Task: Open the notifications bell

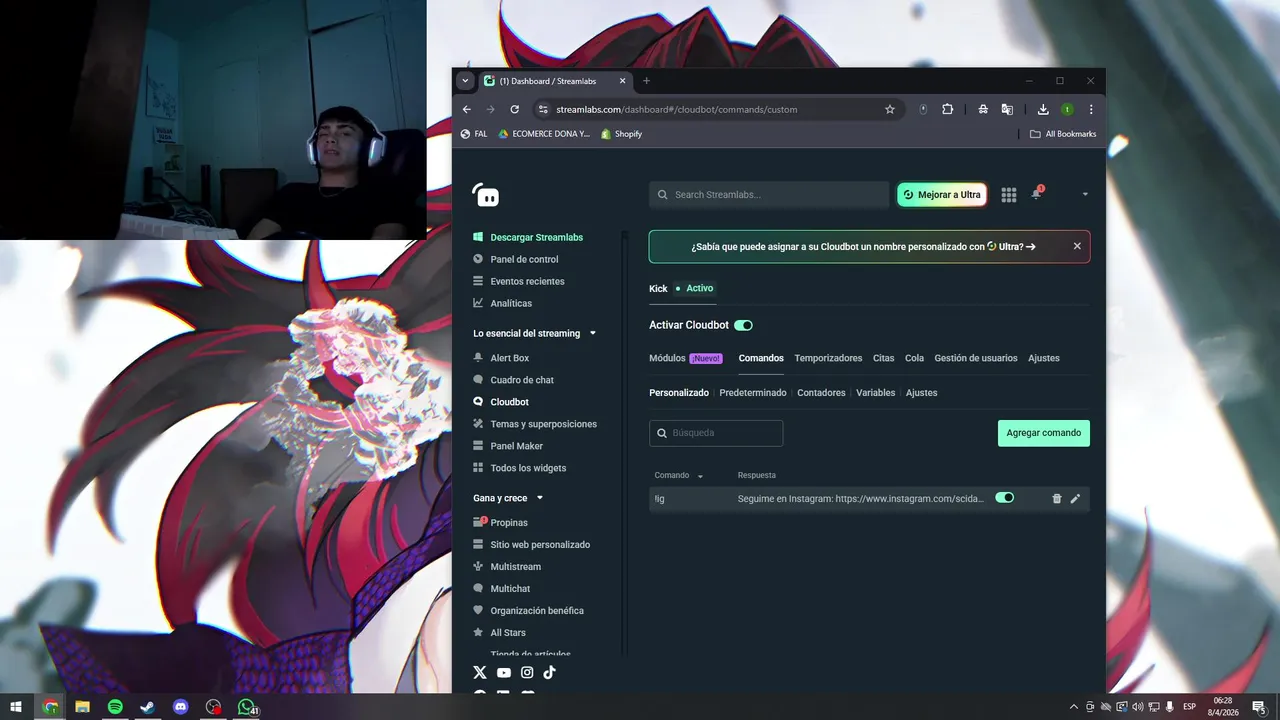Action: tap(1036, 194)
